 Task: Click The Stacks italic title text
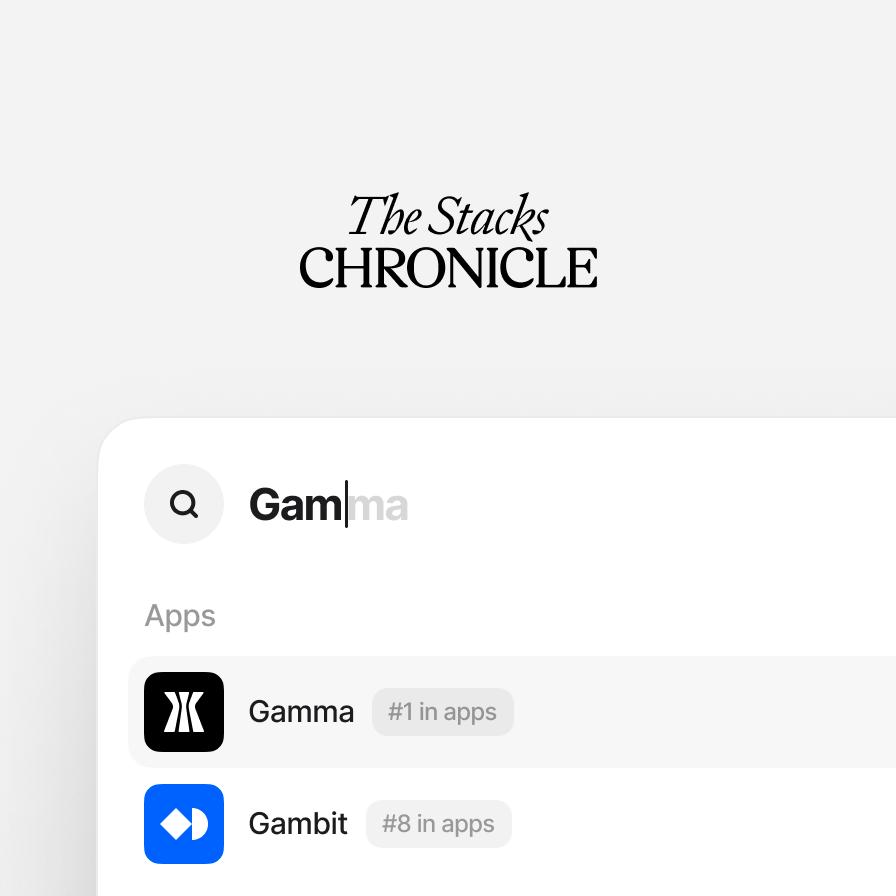(x=449, y=215)
